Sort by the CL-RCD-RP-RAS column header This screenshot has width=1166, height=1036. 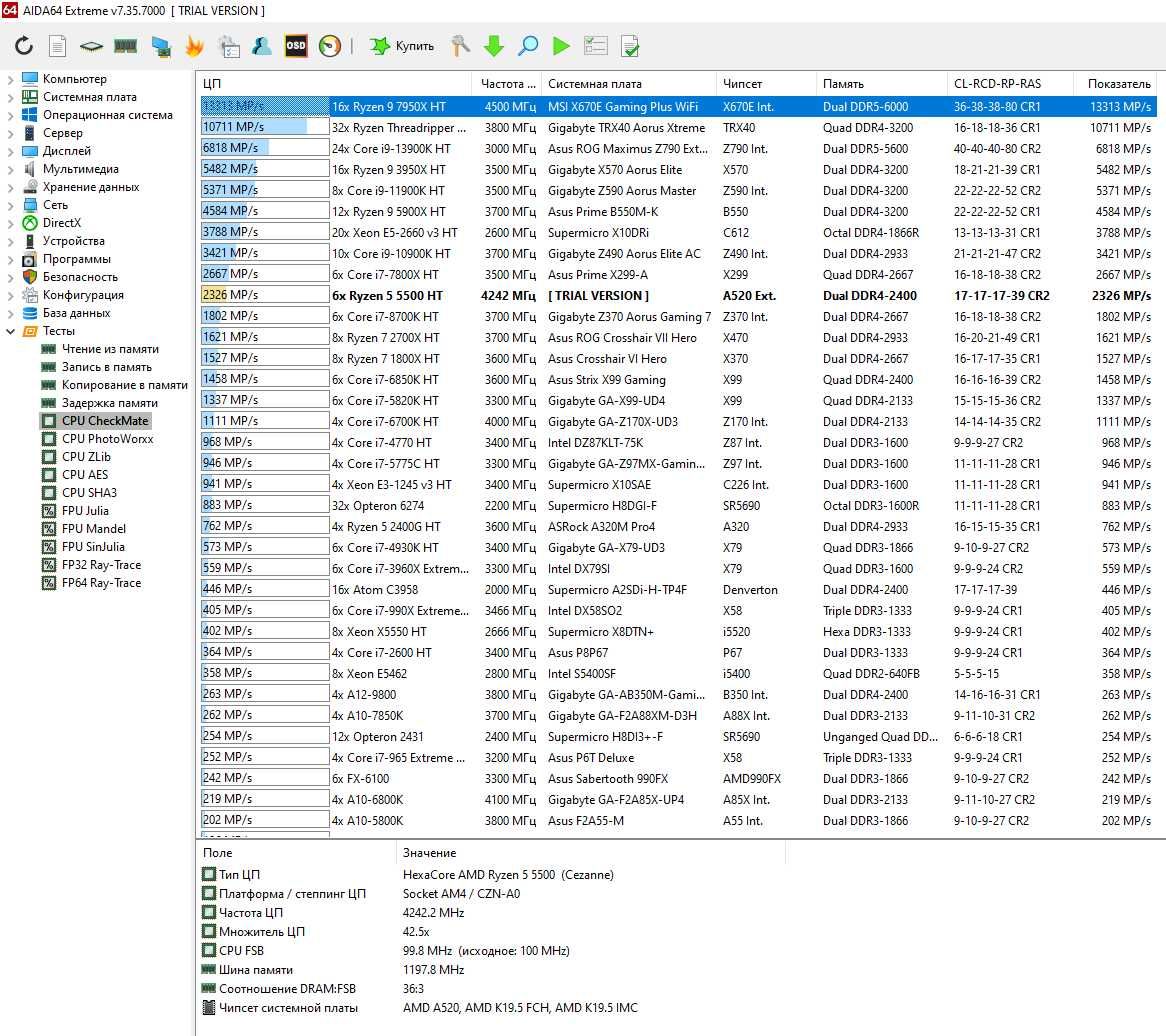[1010, 83]
